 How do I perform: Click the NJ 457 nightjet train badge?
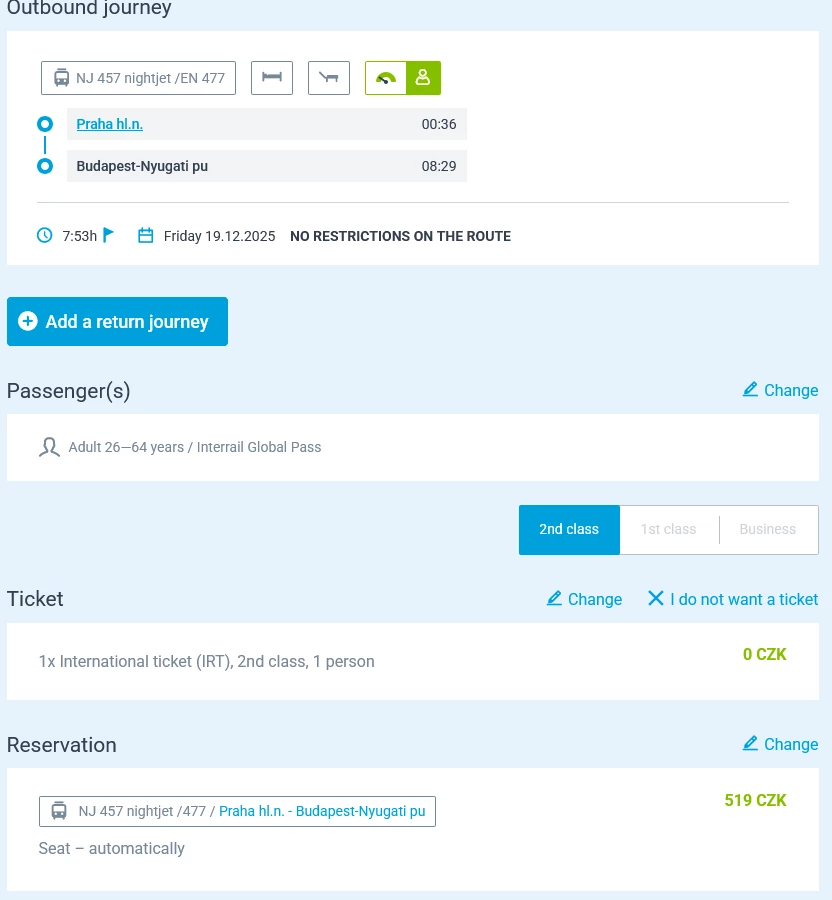[138, 78]
